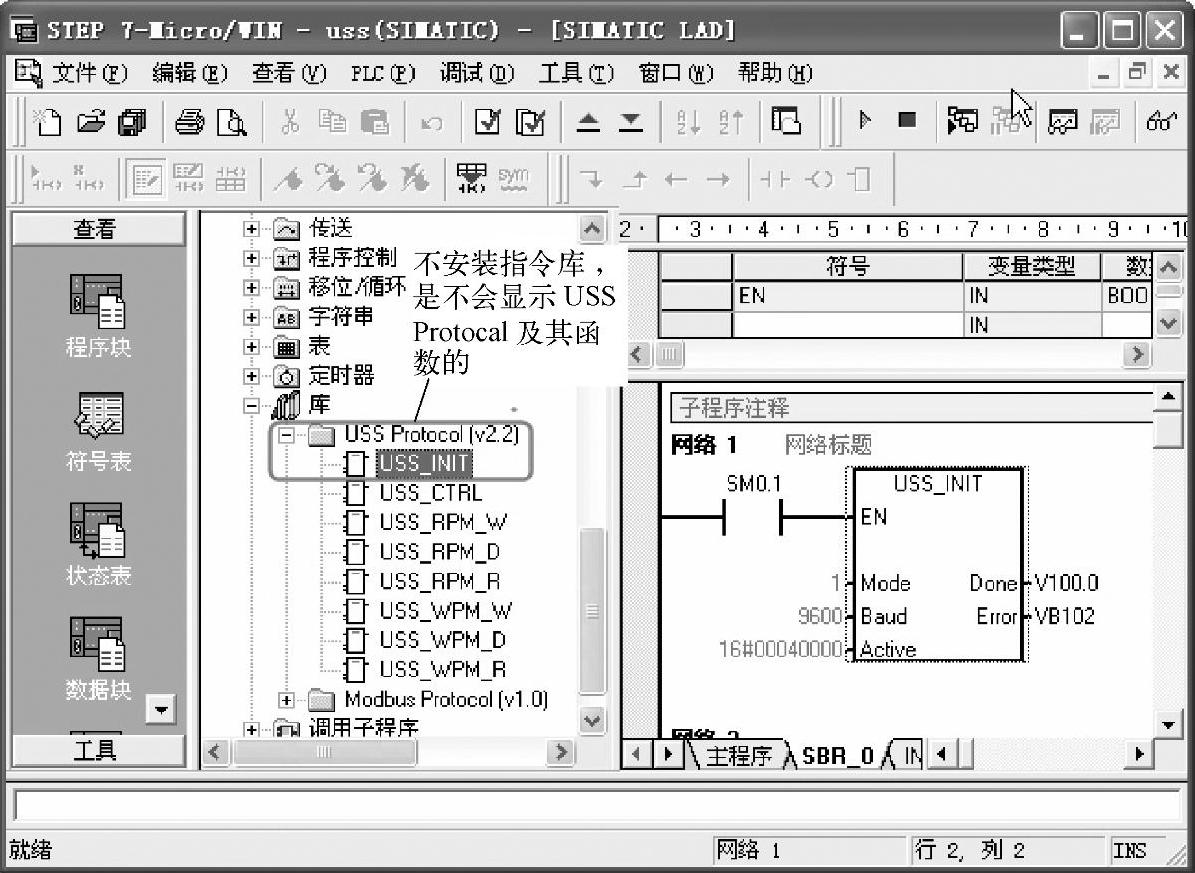Open Program Block in view bar

coord(98,316)
